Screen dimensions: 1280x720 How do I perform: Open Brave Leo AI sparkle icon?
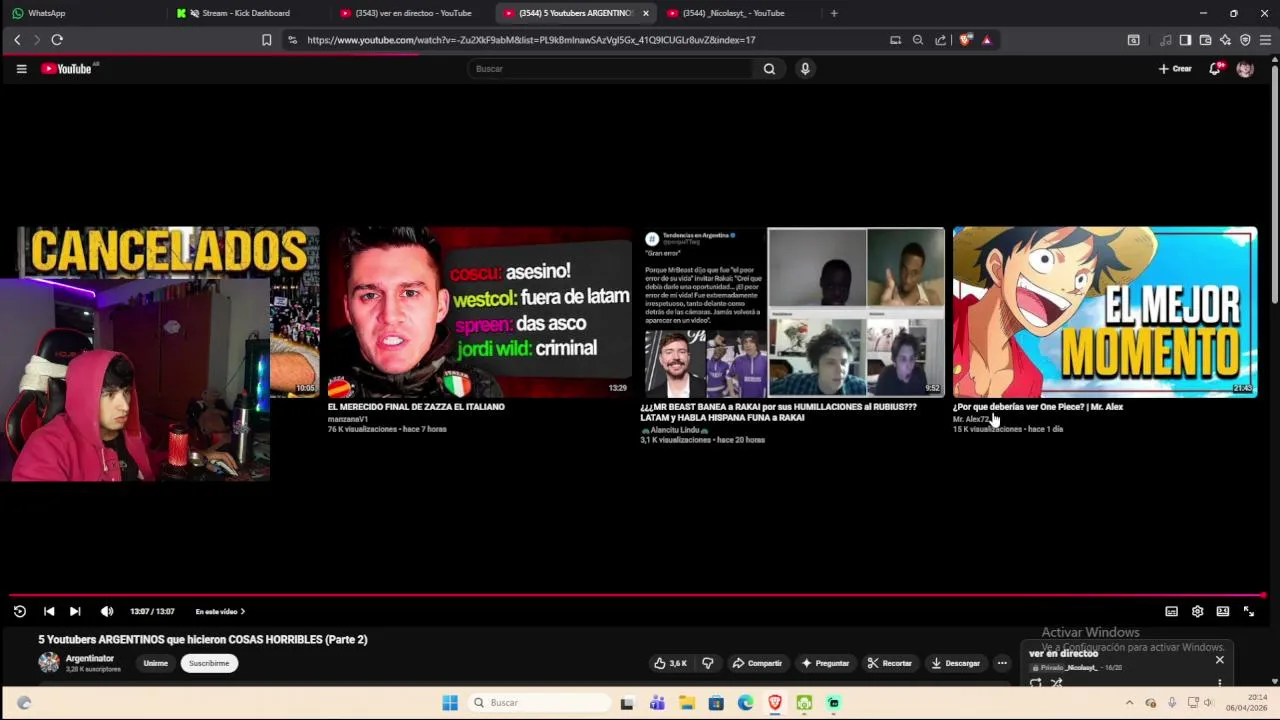click(1225, 40)
